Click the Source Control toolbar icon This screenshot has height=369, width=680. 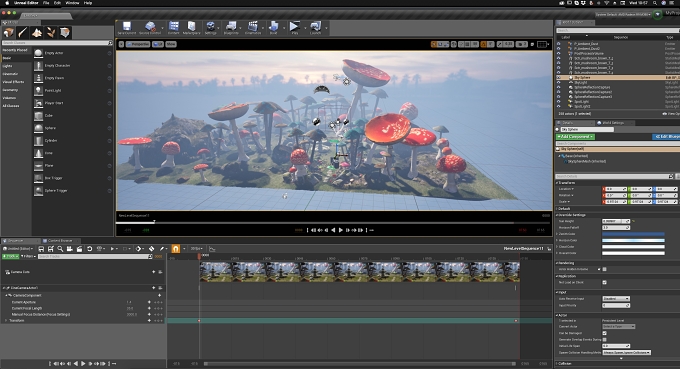pos(150,28)
